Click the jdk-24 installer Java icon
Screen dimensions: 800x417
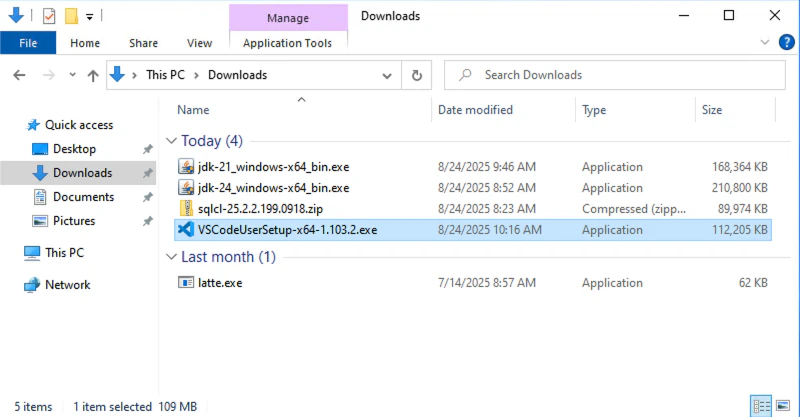[x=186, y=187]
